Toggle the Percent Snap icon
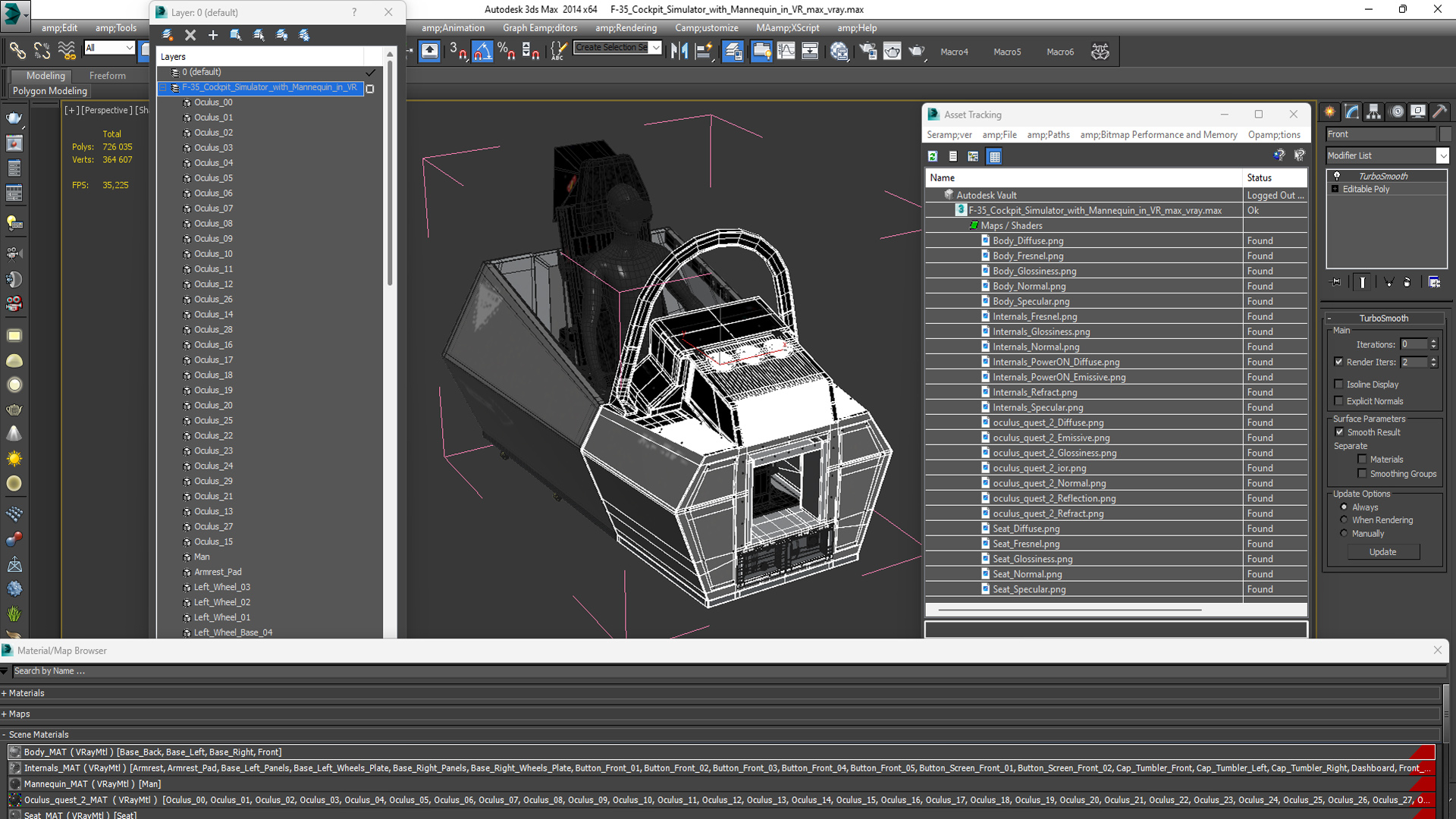Screen dimensions: 1456x819 507,52
